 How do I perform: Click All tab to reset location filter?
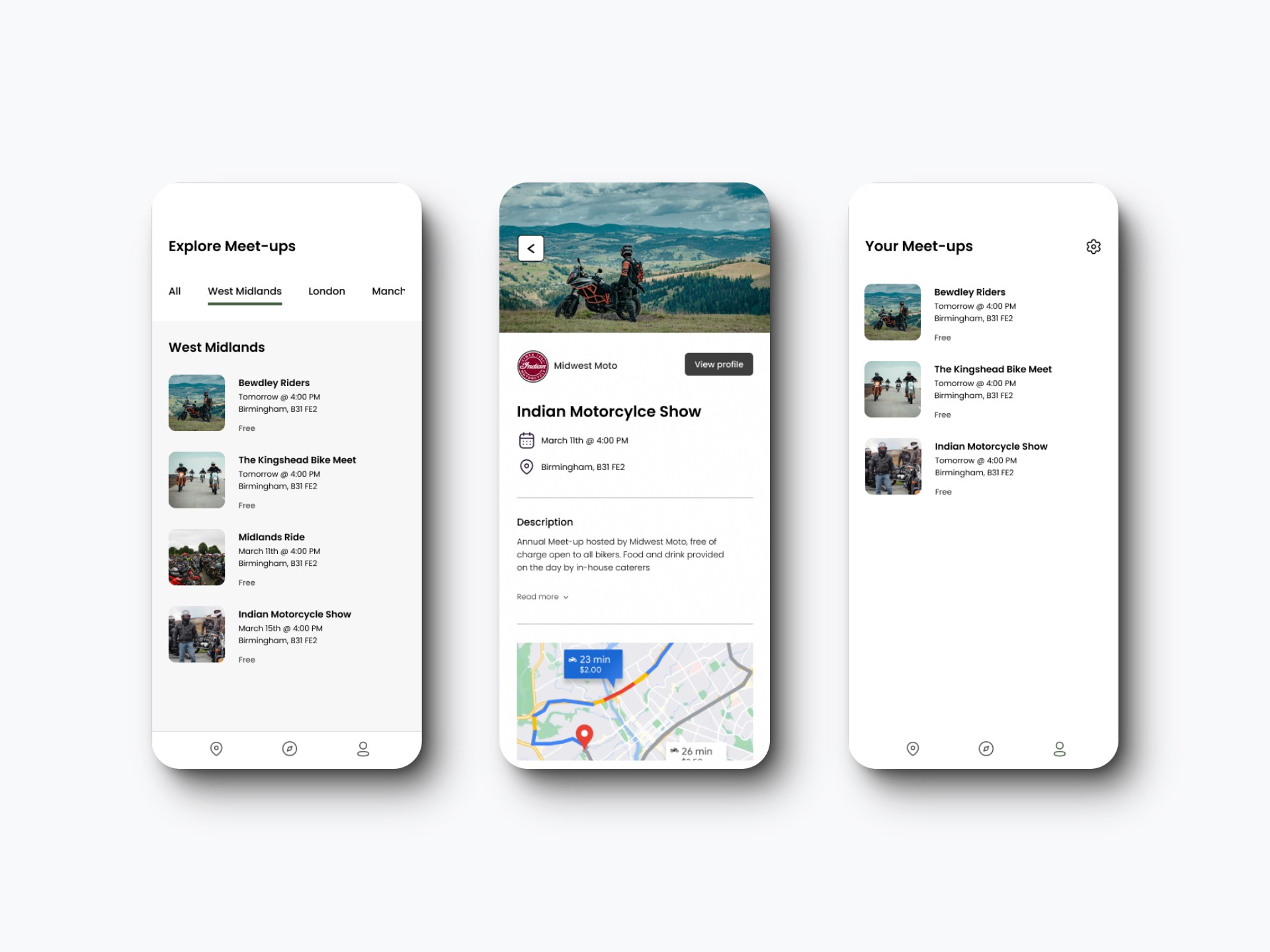[x=175, y=292]
